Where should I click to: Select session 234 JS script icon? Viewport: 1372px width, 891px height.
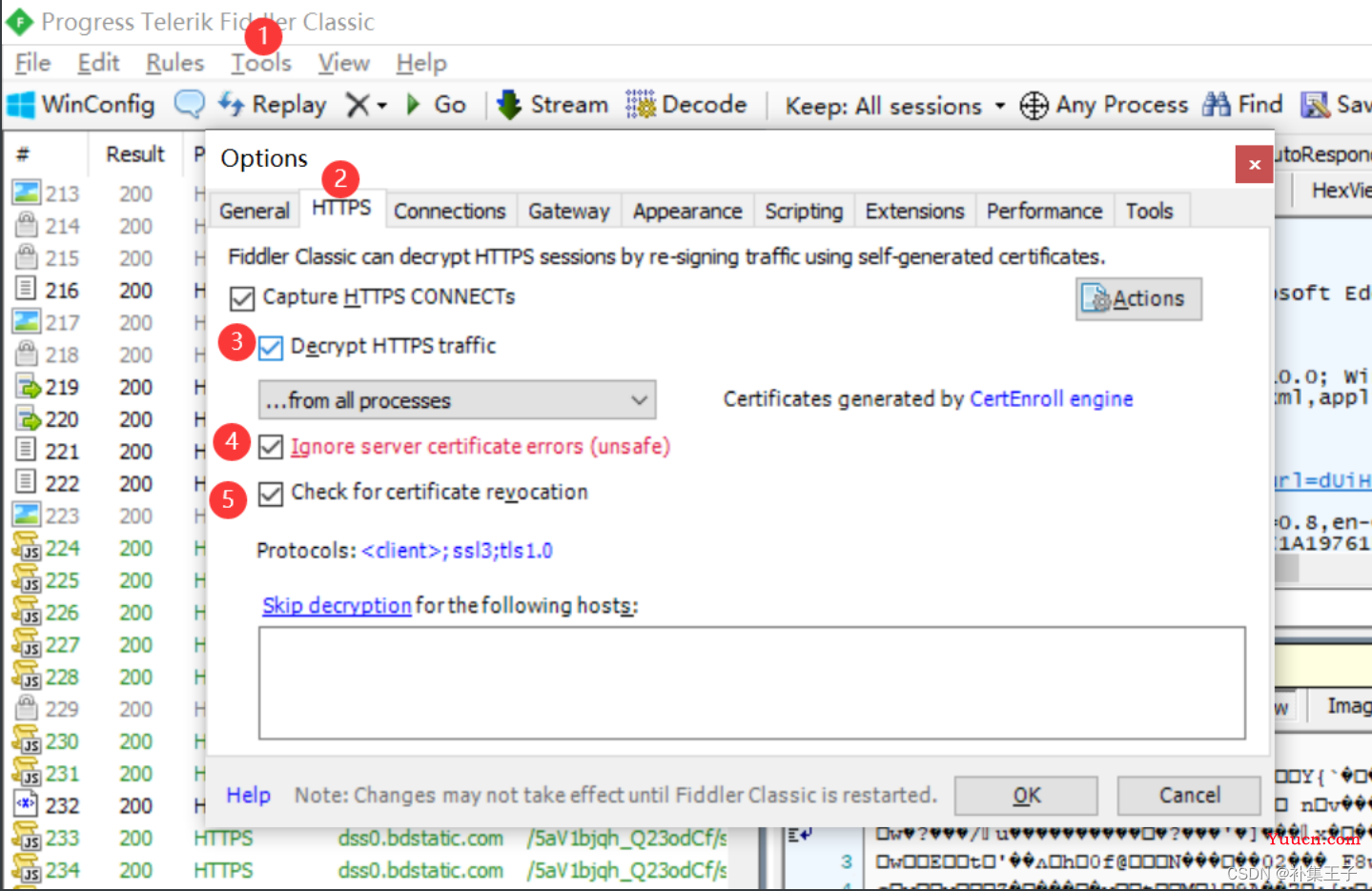coord(27,869)
